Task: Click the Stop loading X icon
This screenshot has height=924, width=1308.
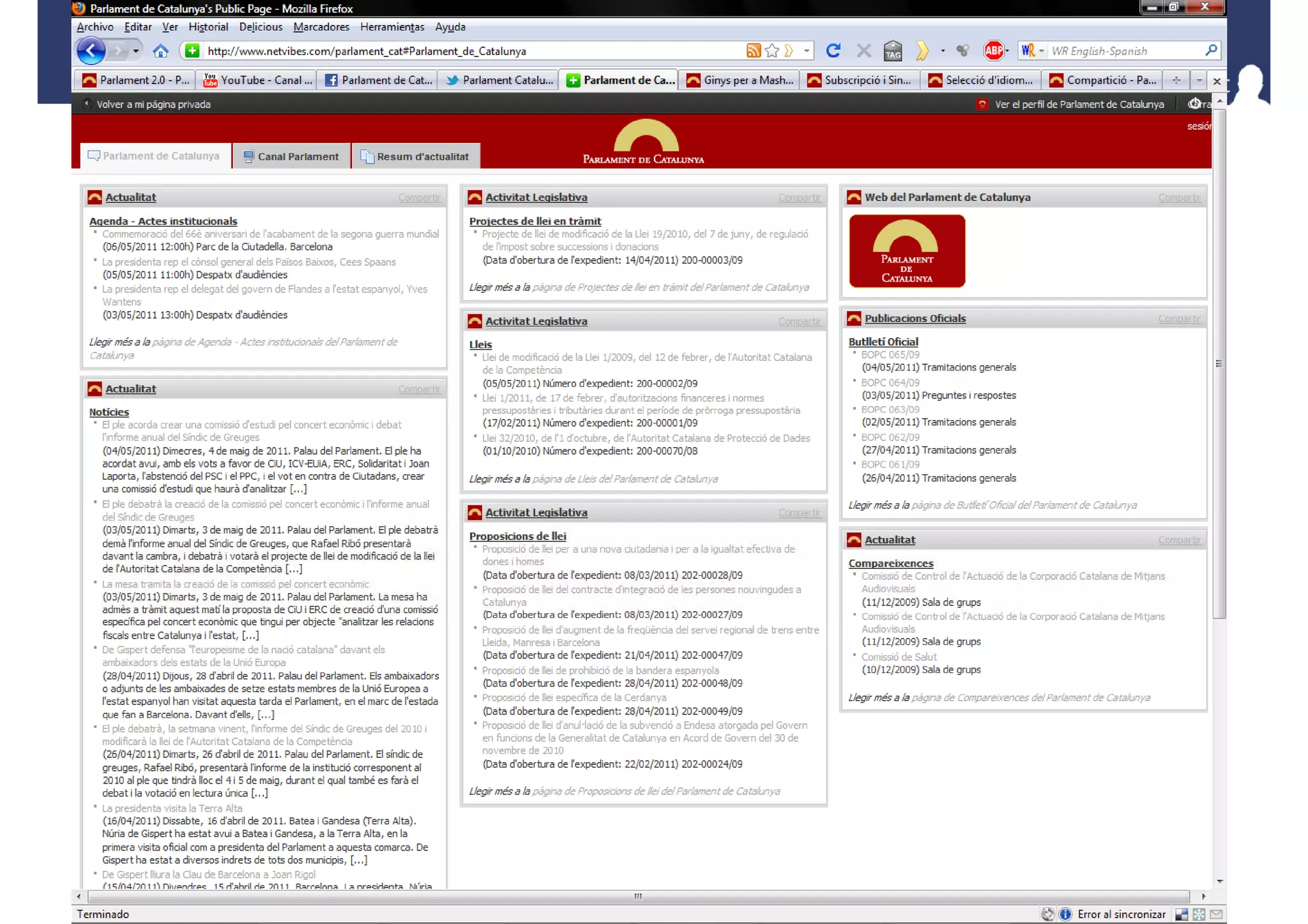Action: [863, 50]
